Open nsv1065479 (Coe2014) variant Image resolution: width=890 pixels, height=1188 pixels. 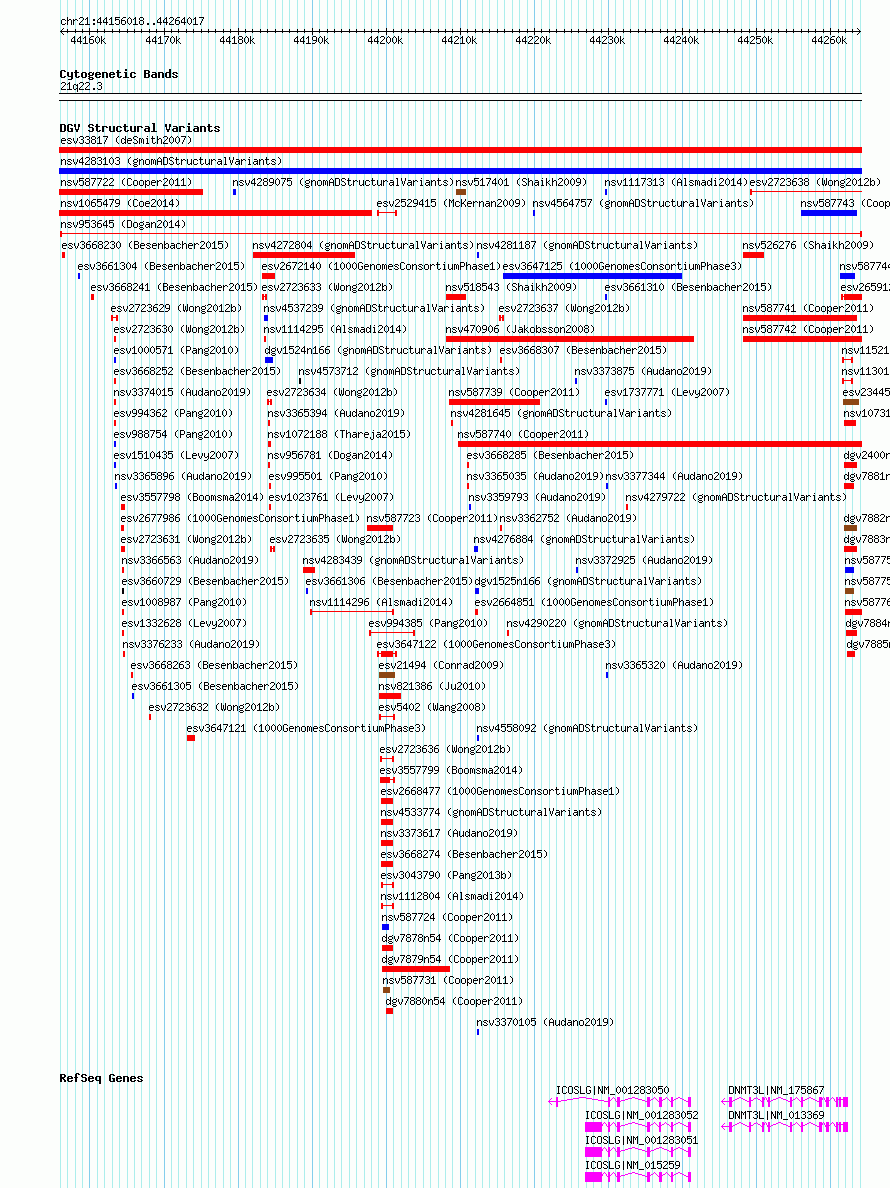120,204
